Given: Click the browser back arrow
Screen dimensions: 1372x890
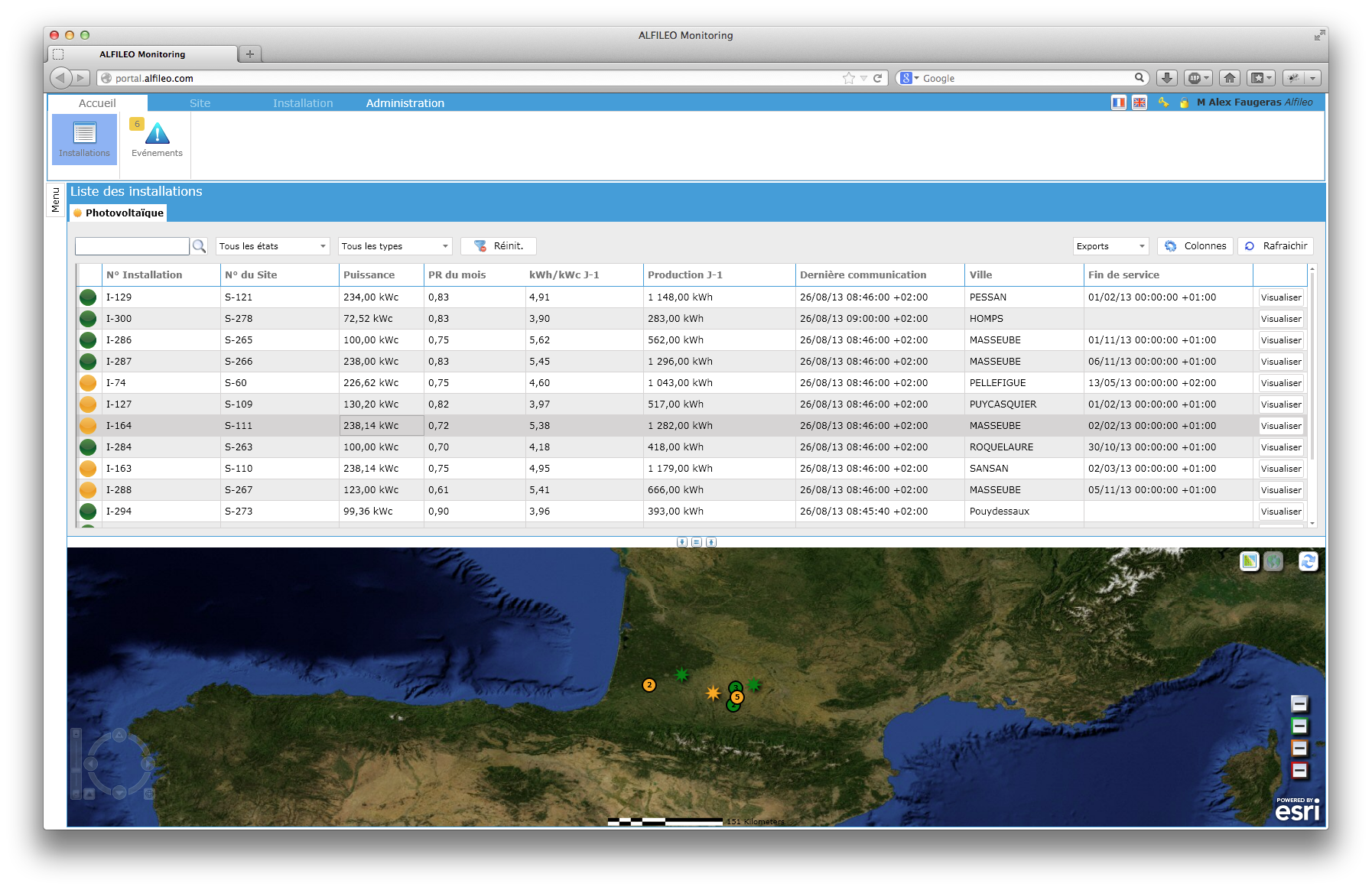Looking at the screenshot, I should (60, 78).
